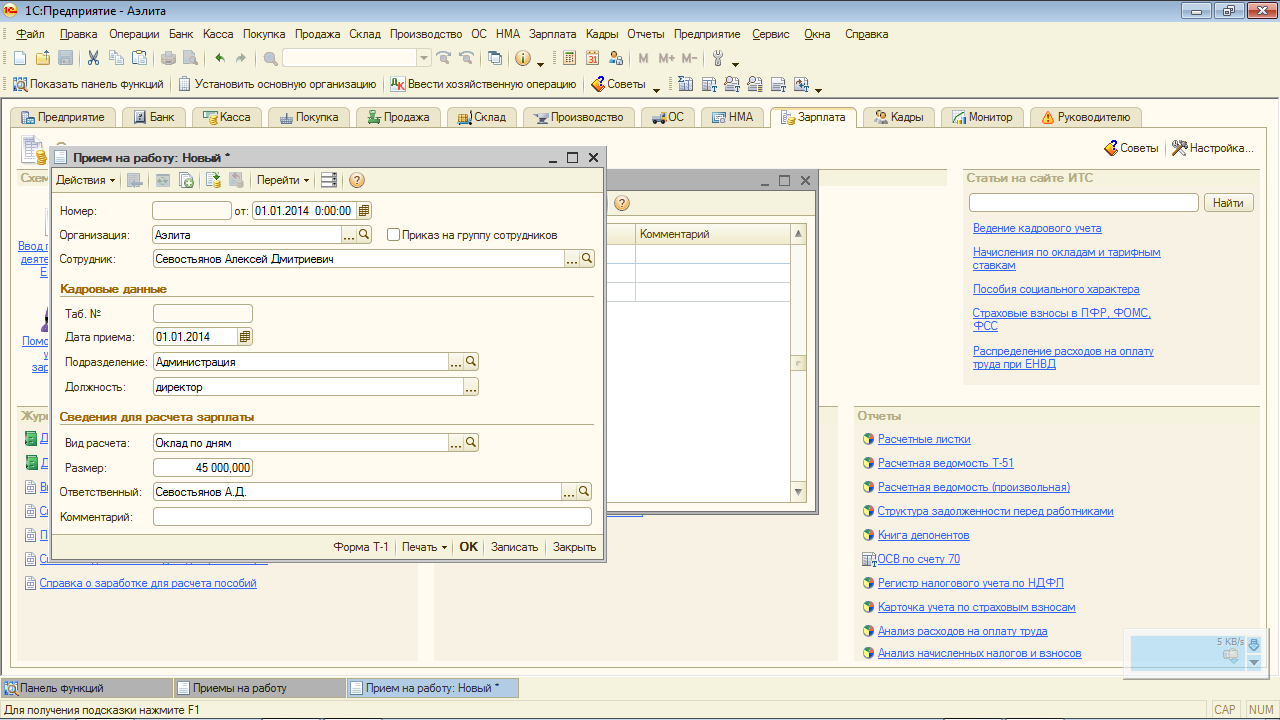The width and height of the screenshot is (1280, 720).
Task: Click the Paste clipboard icon
Action: click(139, 58)
